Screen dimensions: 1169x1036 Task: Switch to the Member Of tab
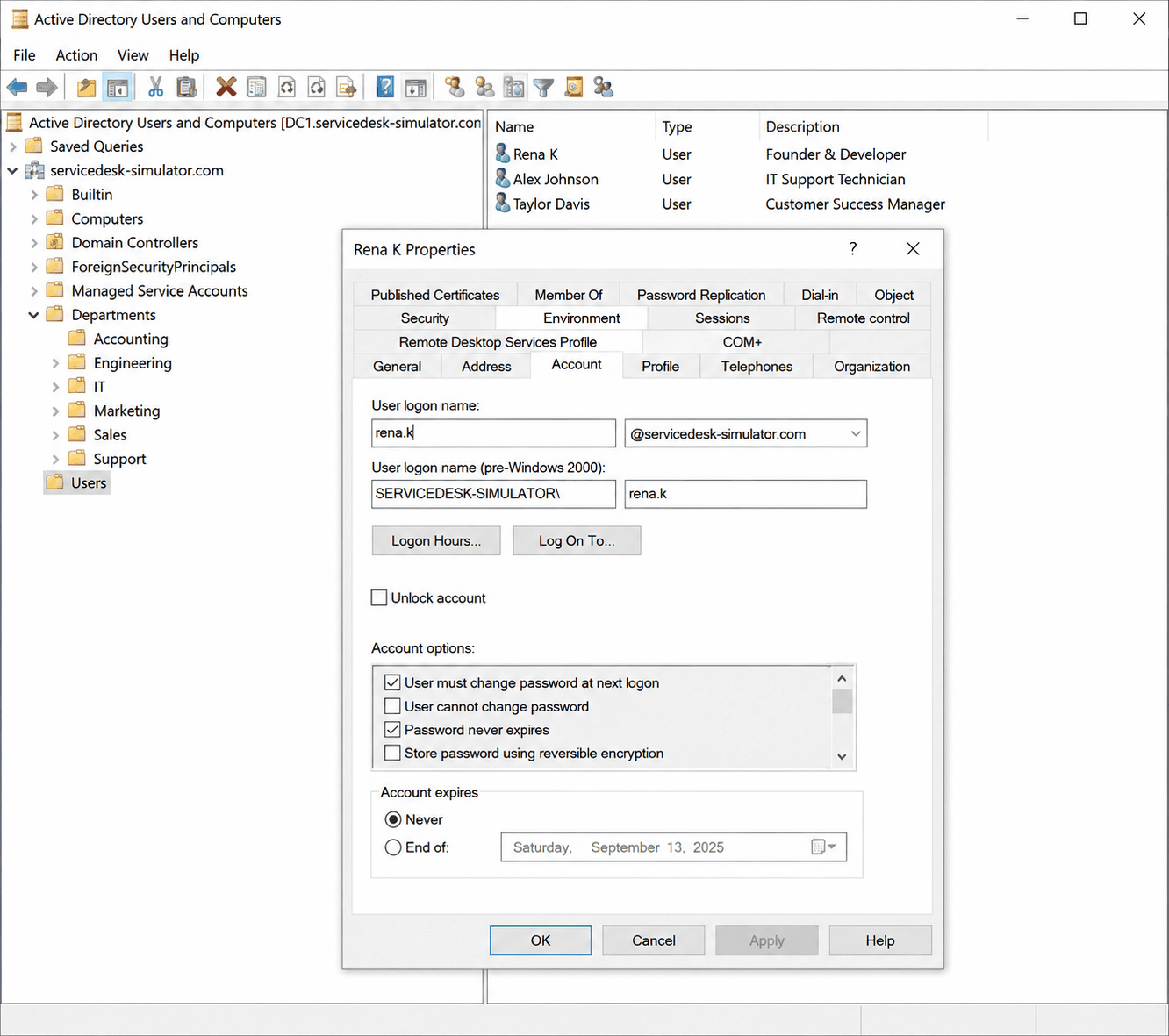click(x=569, y=295)
